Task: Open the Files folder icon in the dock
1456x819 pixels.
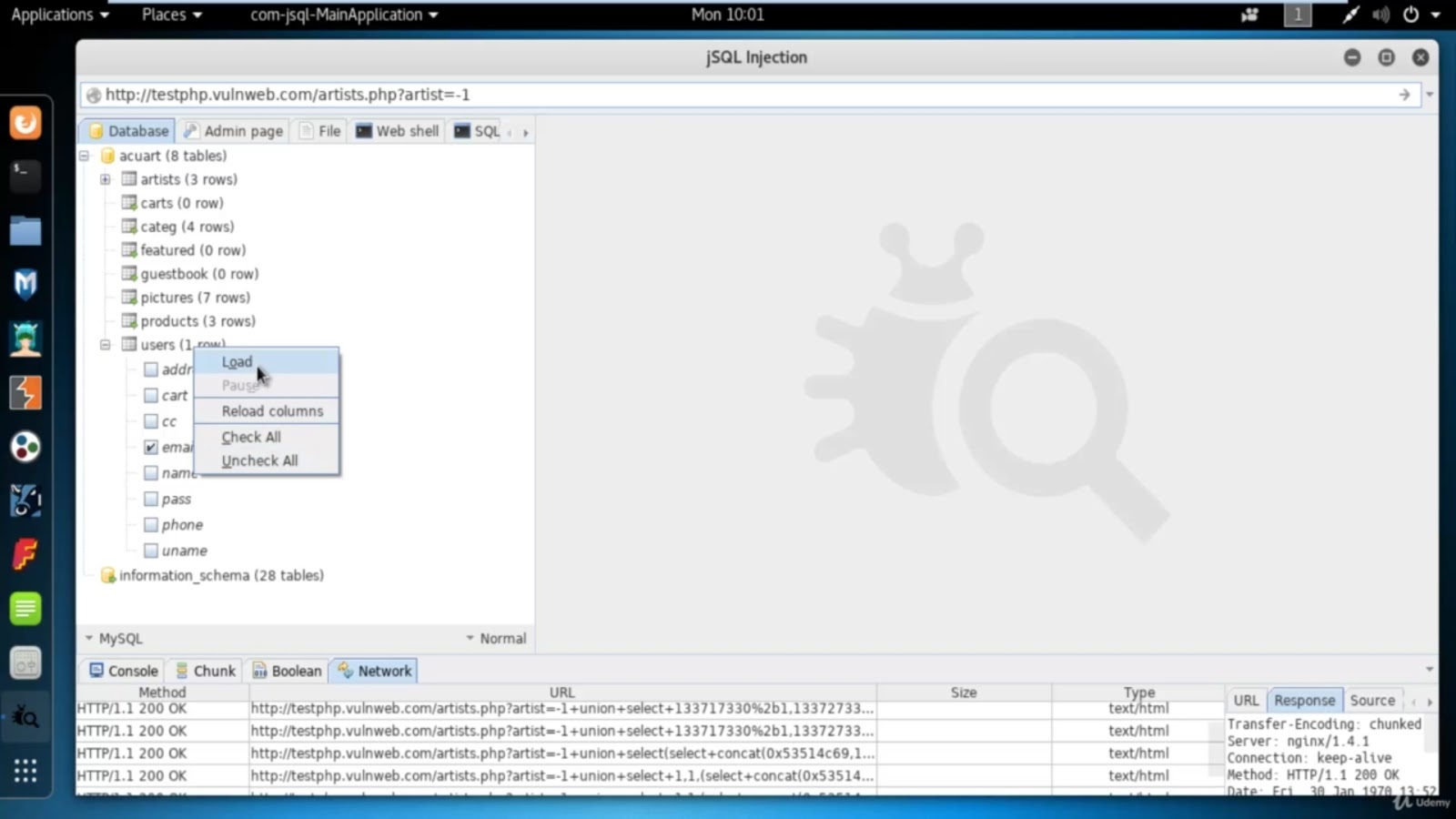Action: click(25, 230)
